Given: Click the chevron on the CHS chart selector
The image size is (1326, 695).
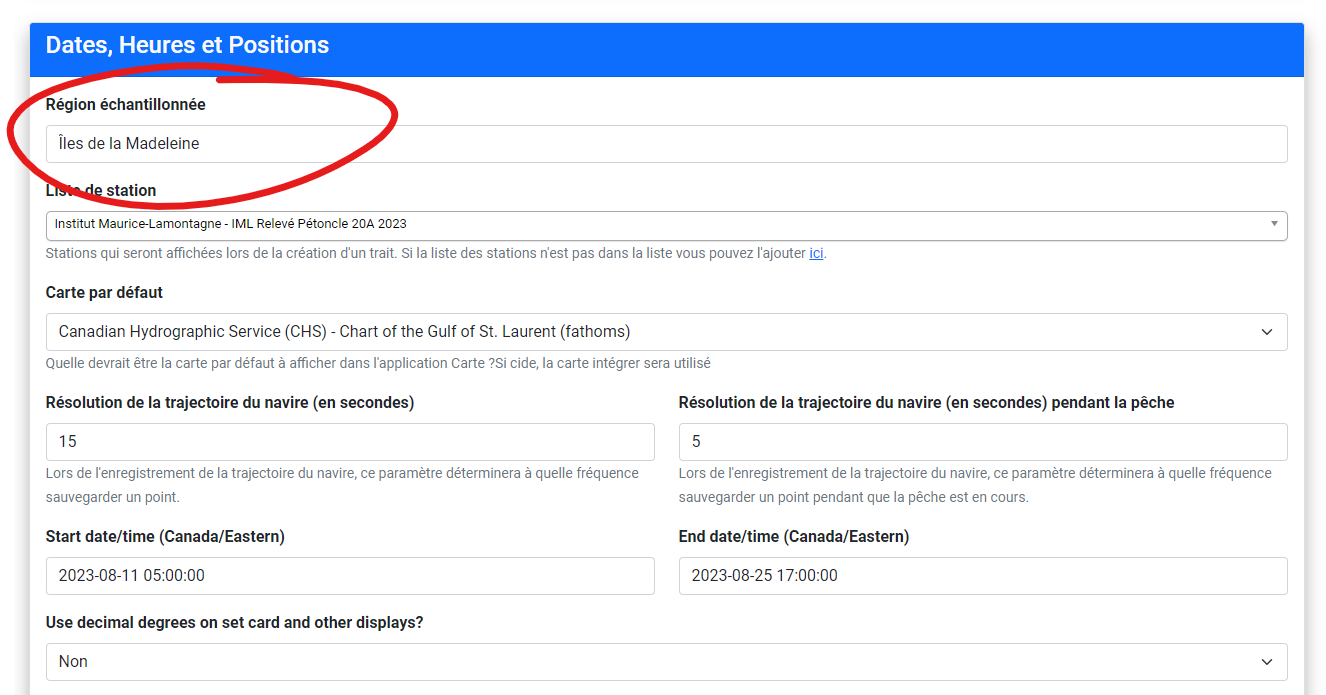Looking at the screenshot, I should (1266, 332).
